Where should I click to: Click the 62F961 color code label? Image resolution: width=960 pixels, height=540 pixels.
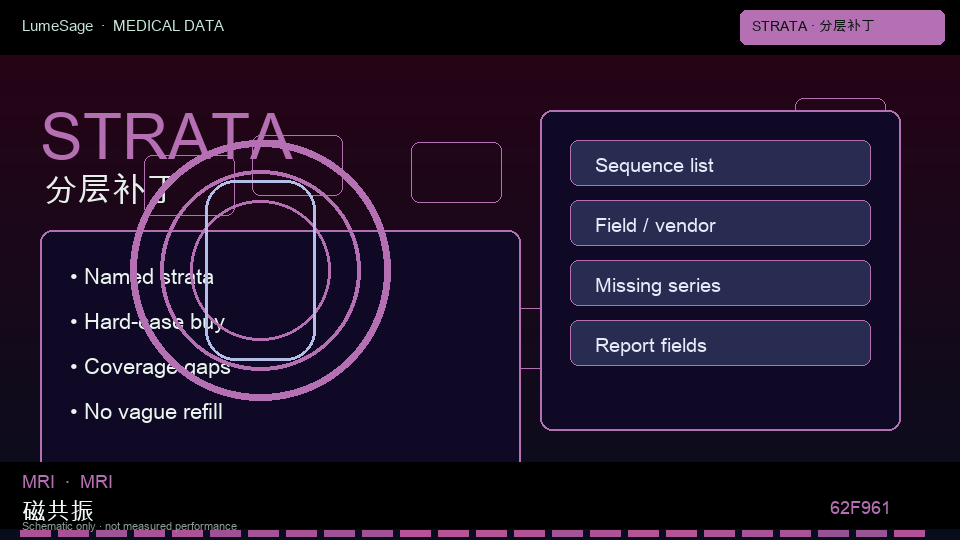click(x=860, y=508)
